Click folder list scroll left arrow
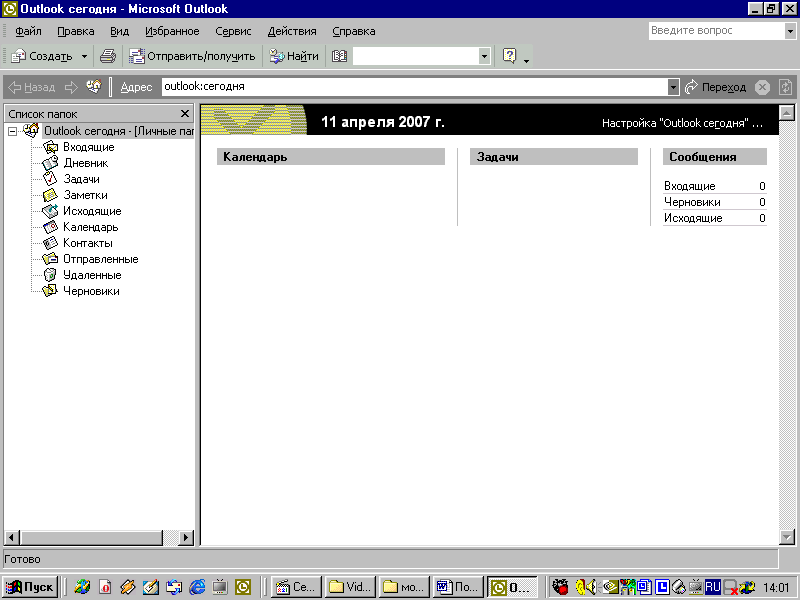Screen dimensions: 800x600 point(12,537)
